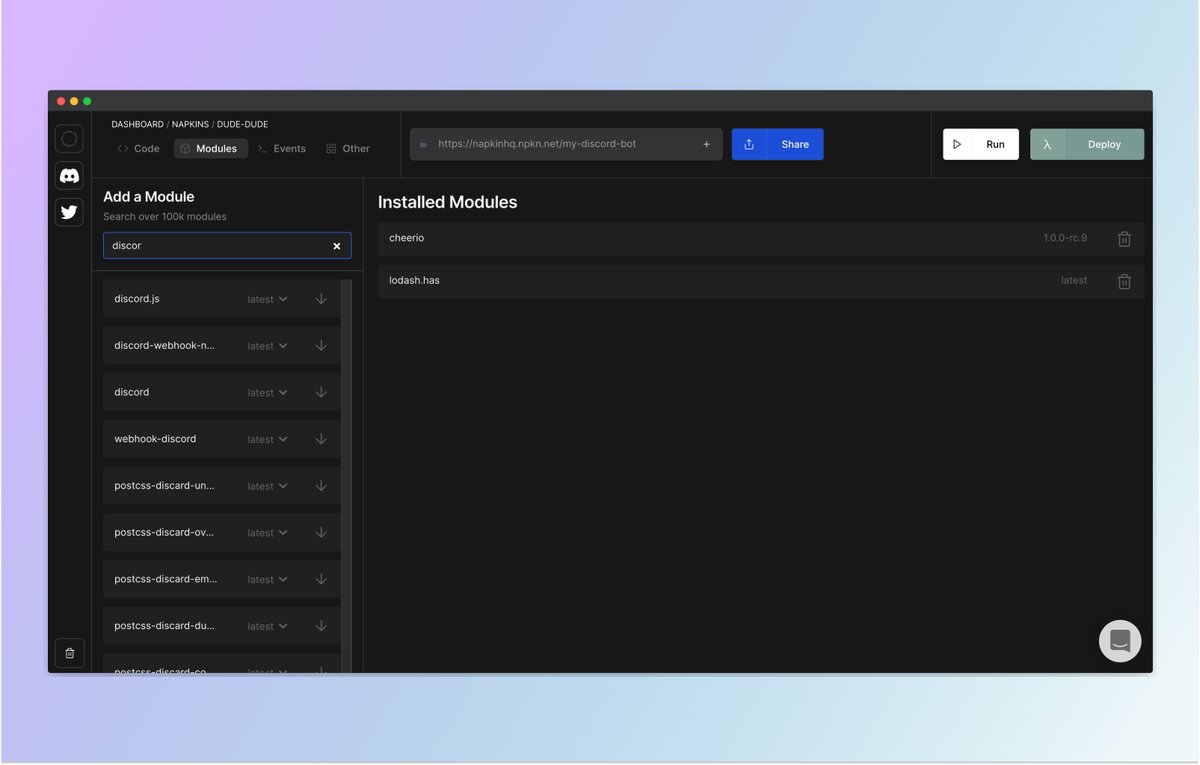Switch to the Events tab
The image size is (1200, 765).
pos(282,148)
